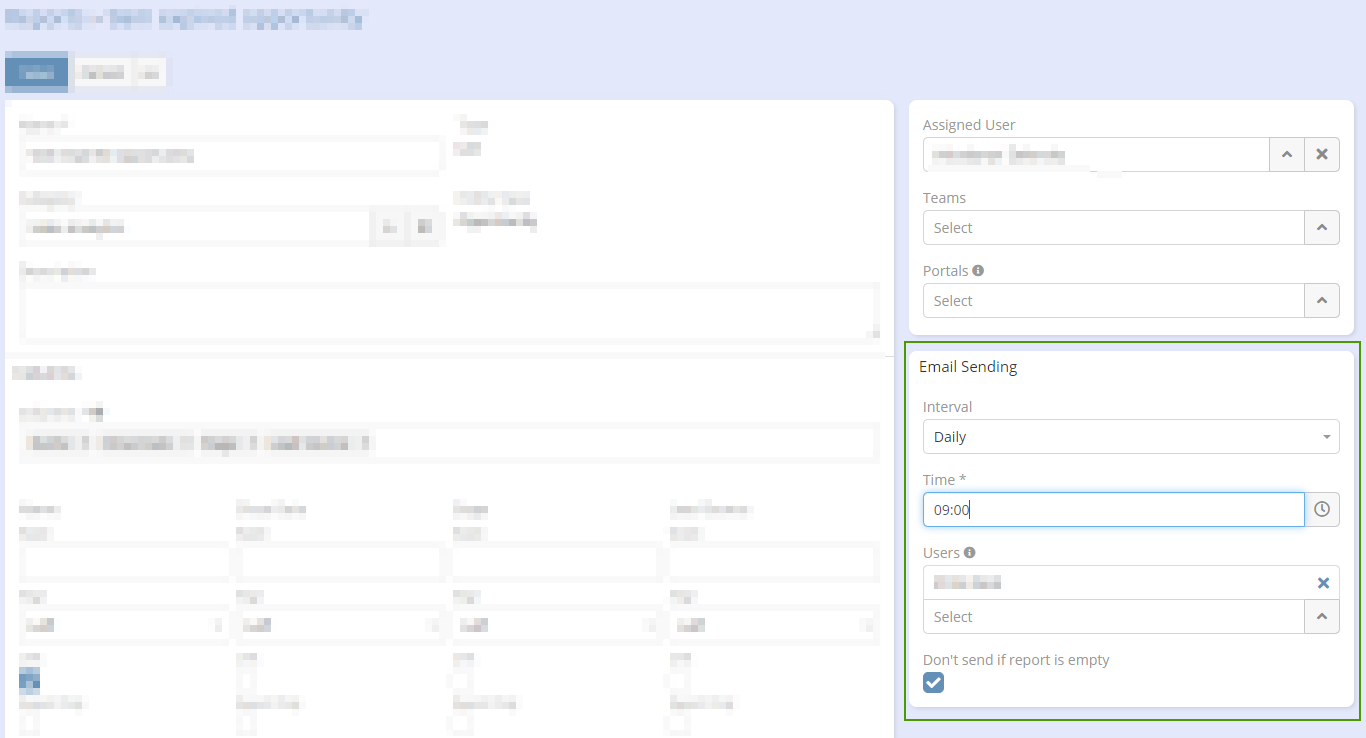
Task: Clear the Assigned User with X icon
Action: point(1322,155)
